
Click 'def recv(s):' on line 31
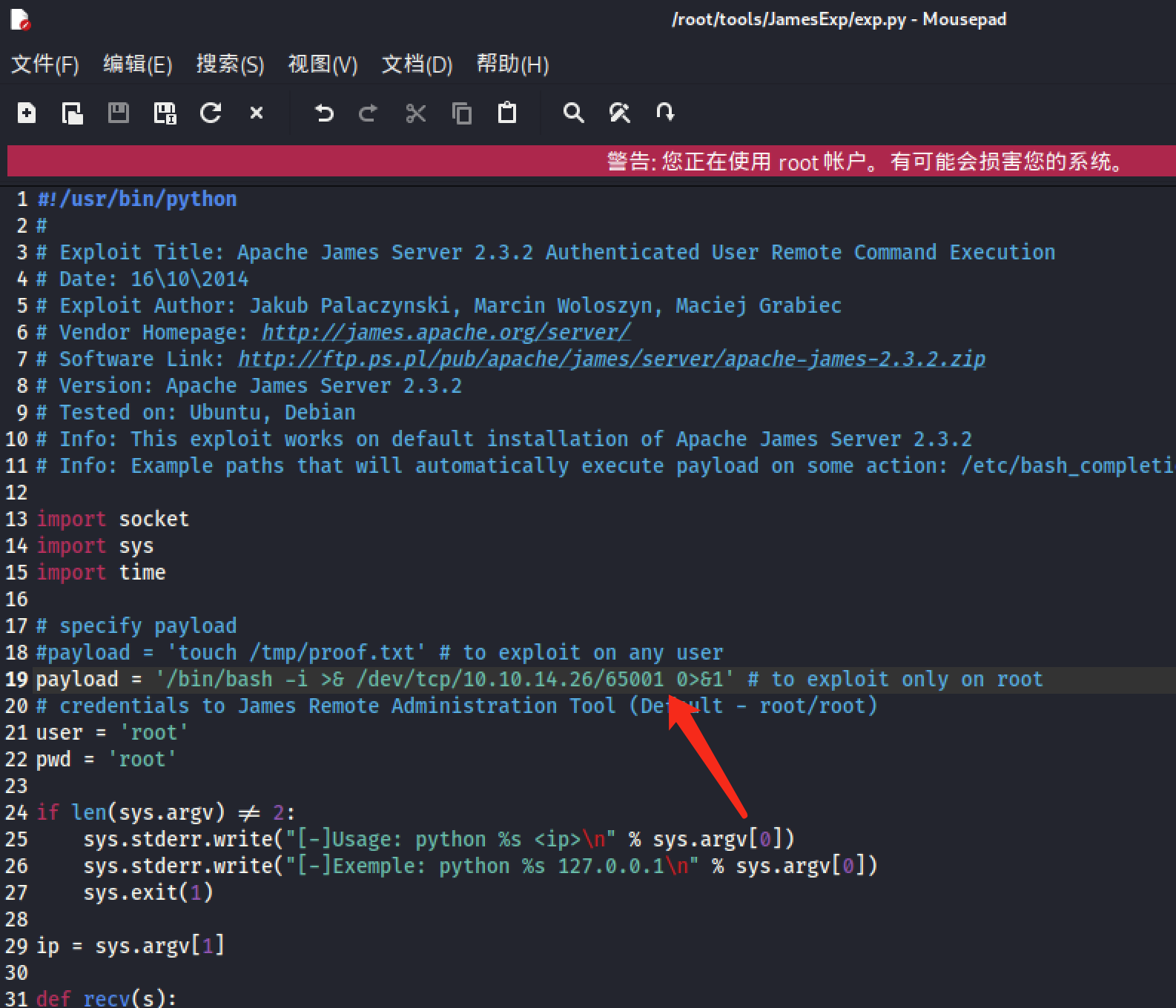pos(107,998)
